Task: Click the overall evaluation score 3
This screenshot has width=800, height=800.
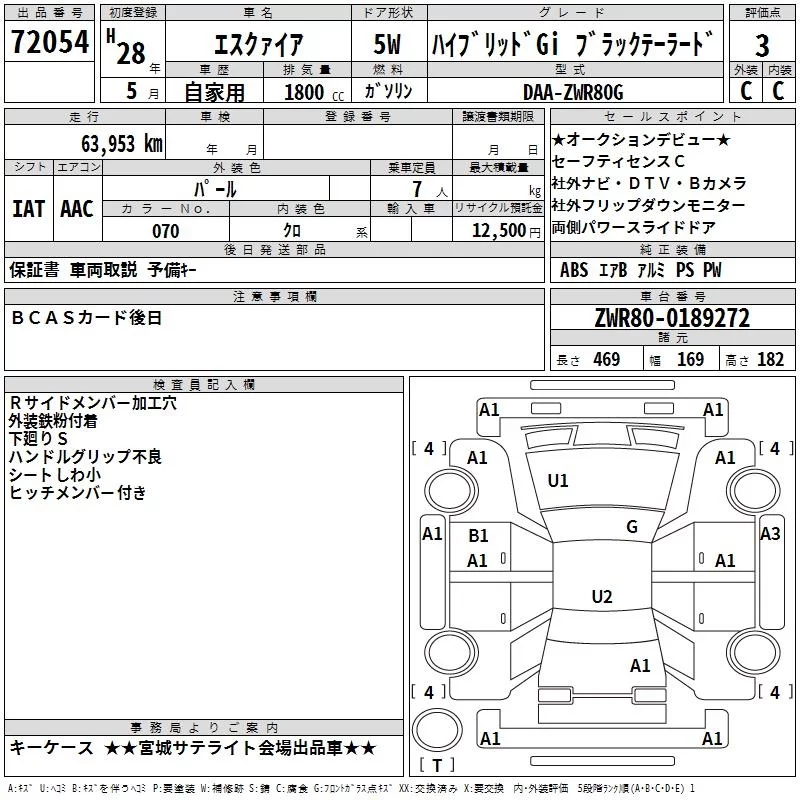Action: click(762, 45)
